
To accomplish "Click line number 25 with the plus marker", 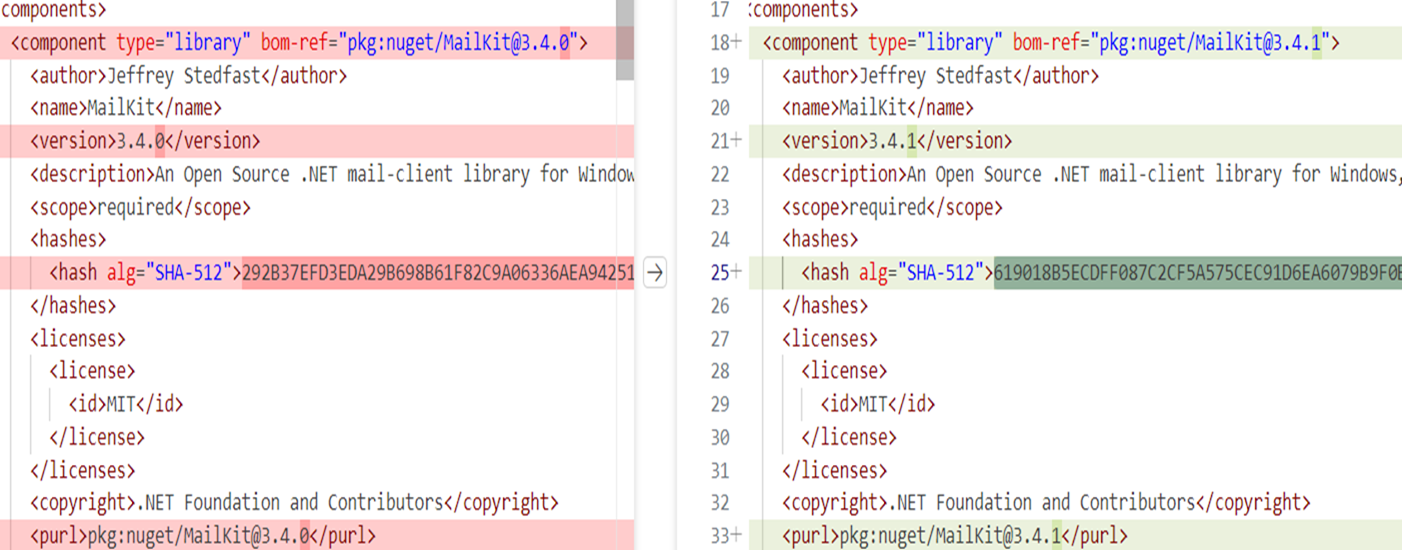I will coord(725,272).
